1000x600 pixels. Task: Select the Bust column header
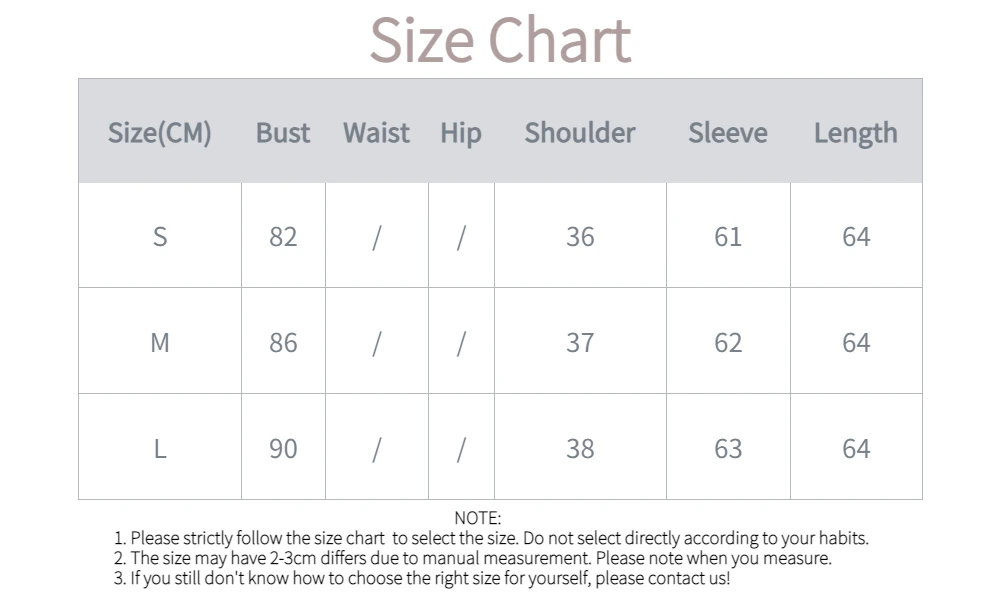(x=283, y=133)
